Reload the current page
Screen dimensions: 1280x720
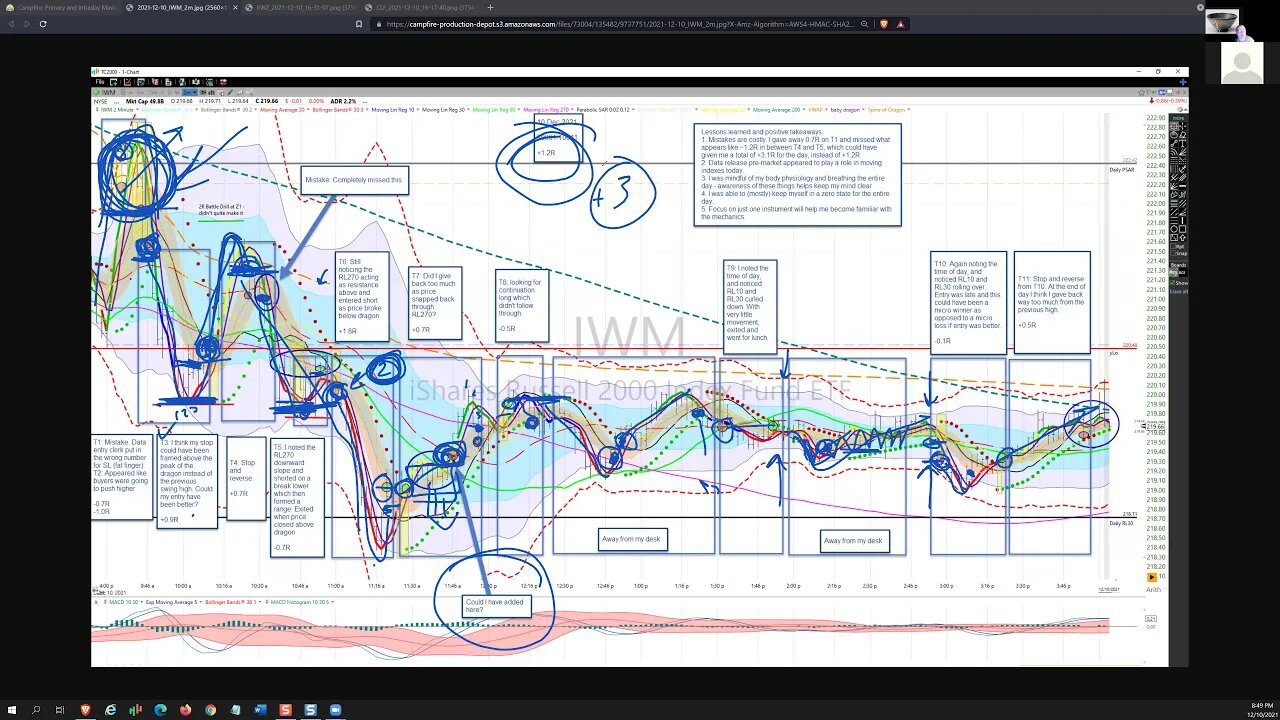point(43,23)
